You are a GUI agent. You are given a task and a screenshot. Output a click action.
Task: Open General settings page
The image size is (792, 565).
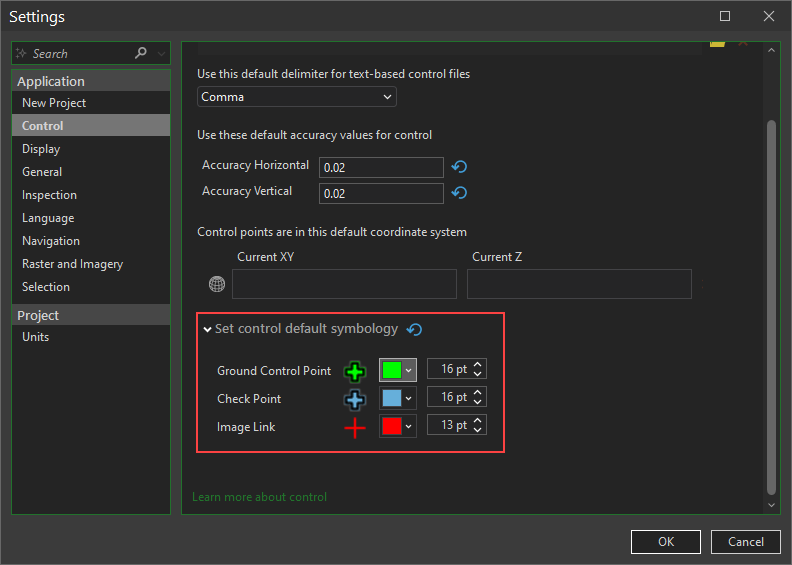click(91, 172)
